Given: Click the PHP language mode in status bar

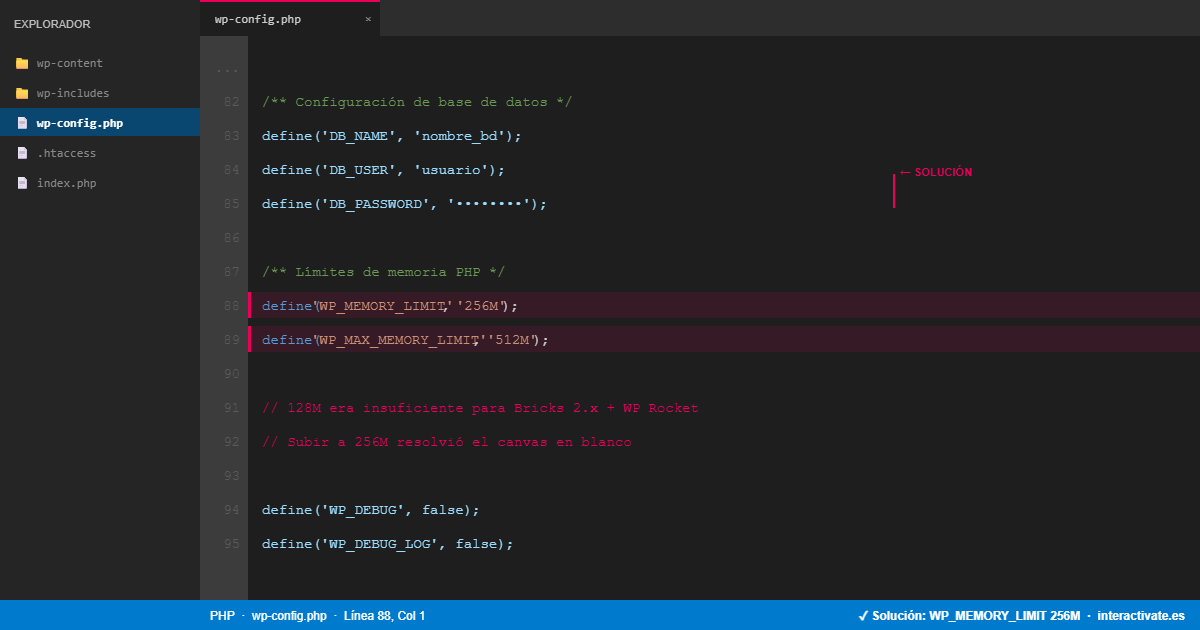Looking at the screenshot, I should [221, 616].
